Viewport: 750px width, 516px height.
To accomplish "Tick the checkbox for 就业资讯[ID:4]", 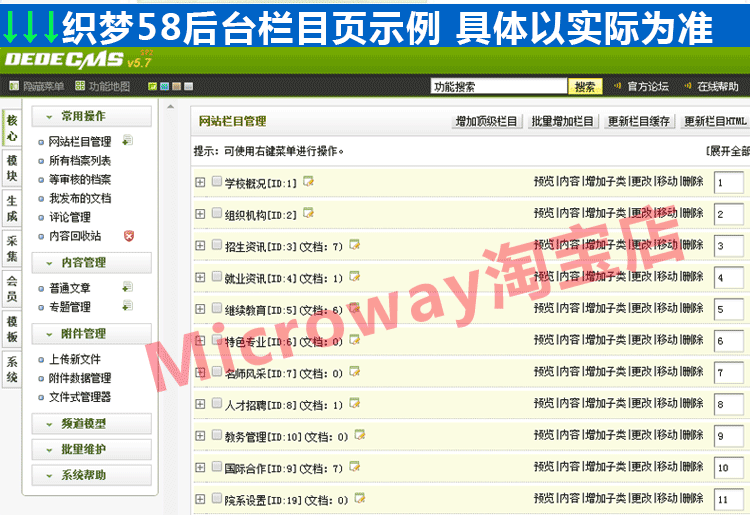I will click(217, 276).
